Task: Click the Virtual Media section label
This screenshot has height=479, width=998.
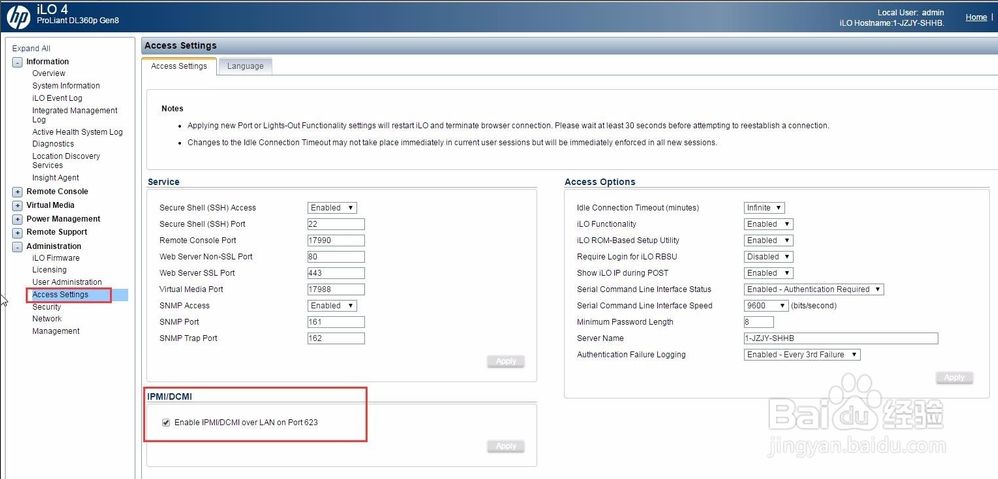Action: 50,205
